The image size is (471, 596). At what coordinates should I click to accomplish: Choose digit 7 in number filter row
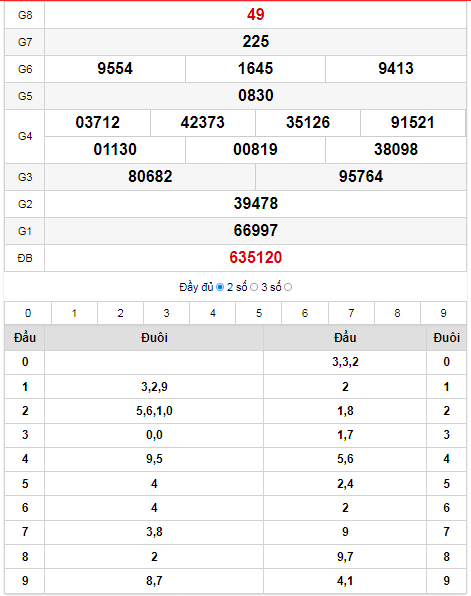click(x=351, y=313)
